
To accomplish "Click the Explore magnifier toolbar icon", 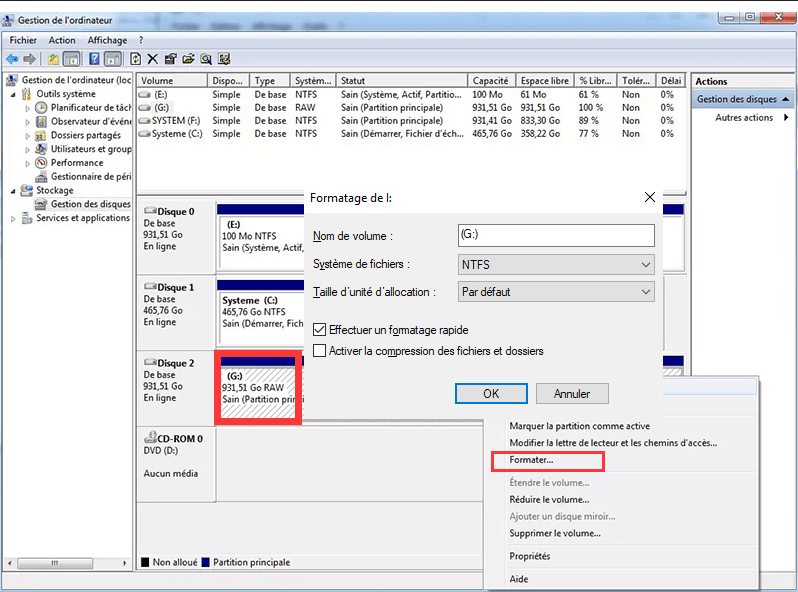I will point(206,59).
